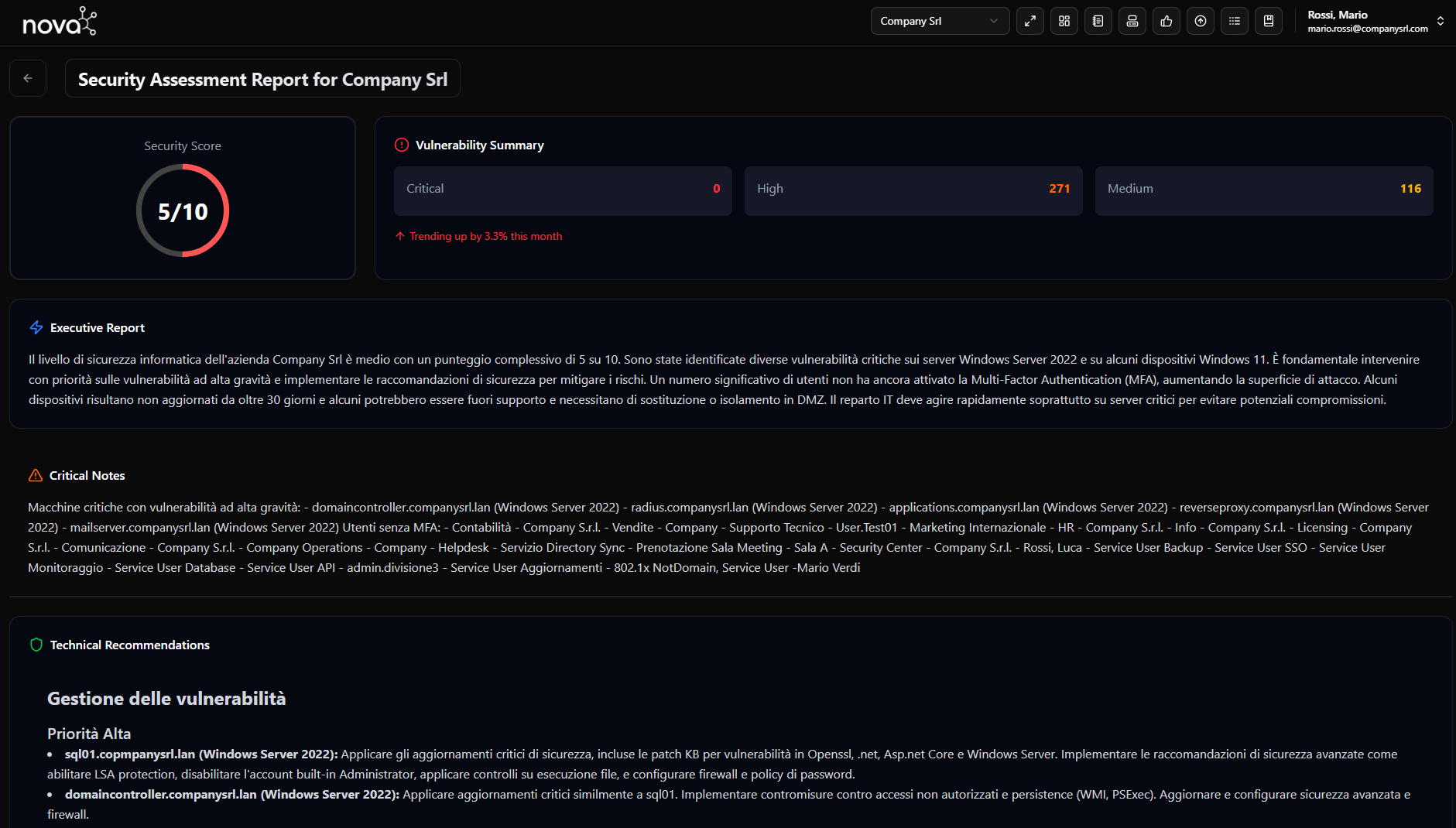Click the notebook report icon

[1098, 22]
